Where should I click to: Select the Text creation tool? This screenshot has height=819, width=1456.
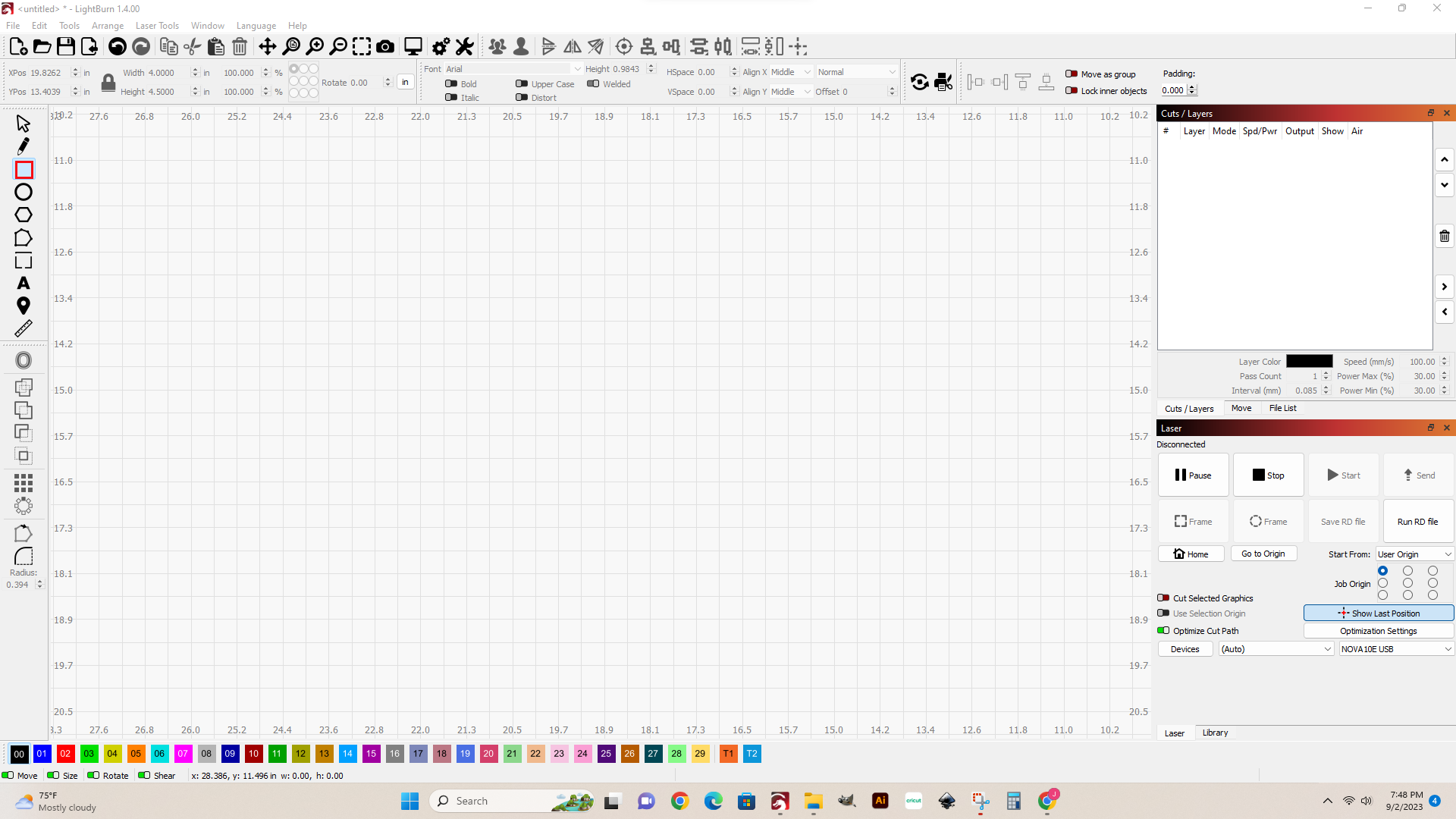23,283
